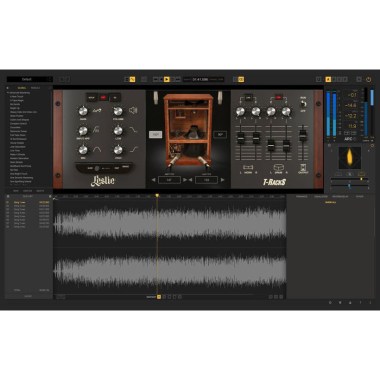Toggle the red ON button on Leslie amp
The height and width of the screenshot is (380, 380).
[x=103, y=98]
